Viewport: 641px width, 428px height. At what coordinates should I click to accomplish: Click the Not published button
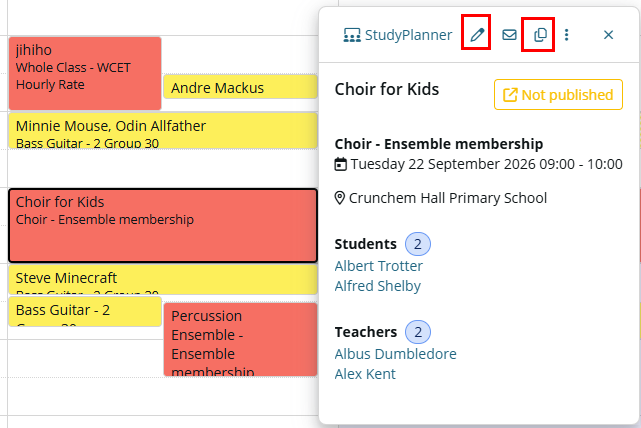click(558, 95)
